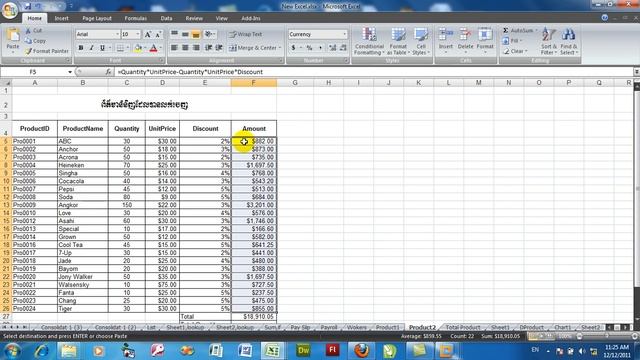Adjust the status bar zoom slider
The height and width of the screenshot is (360, 640).
click(607, 336)
